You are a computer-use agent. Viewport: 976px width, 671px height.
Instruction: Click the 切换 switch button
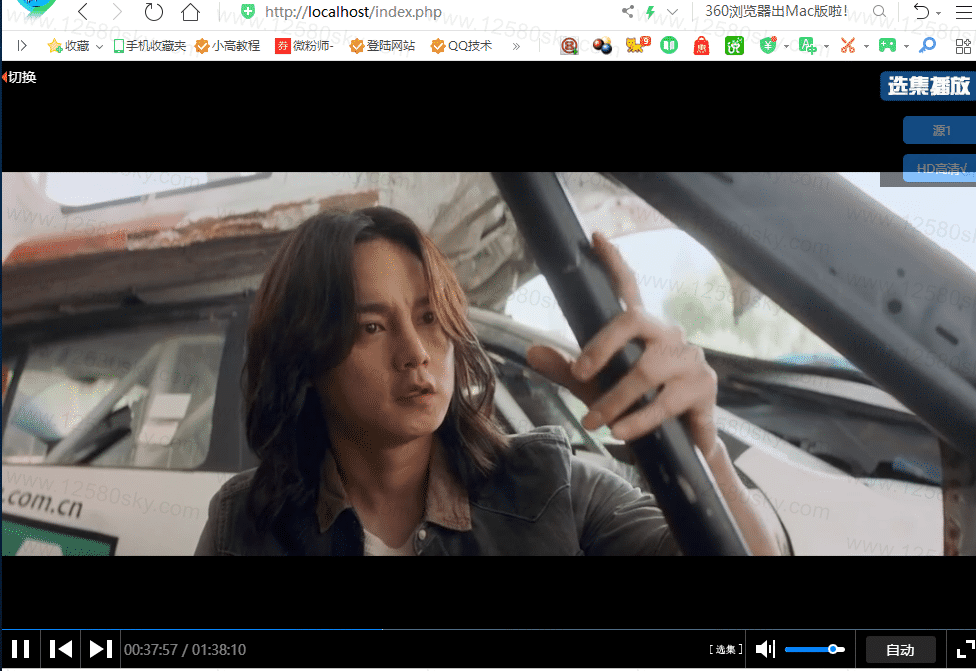[x=20, y=77]
